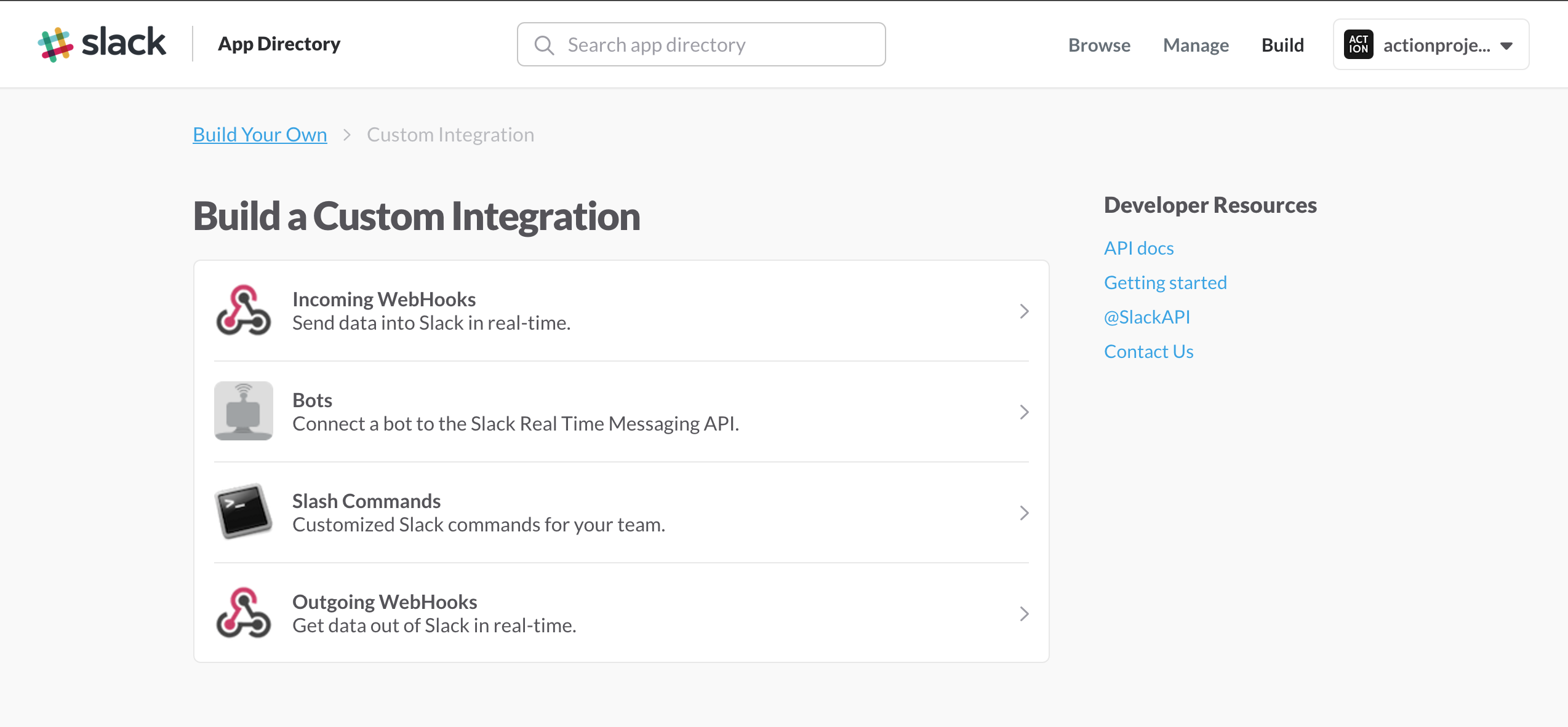Click the search magnifier icon
Image resolution: width=1568 pixels, height=727 pixels.
coord(542,44)
